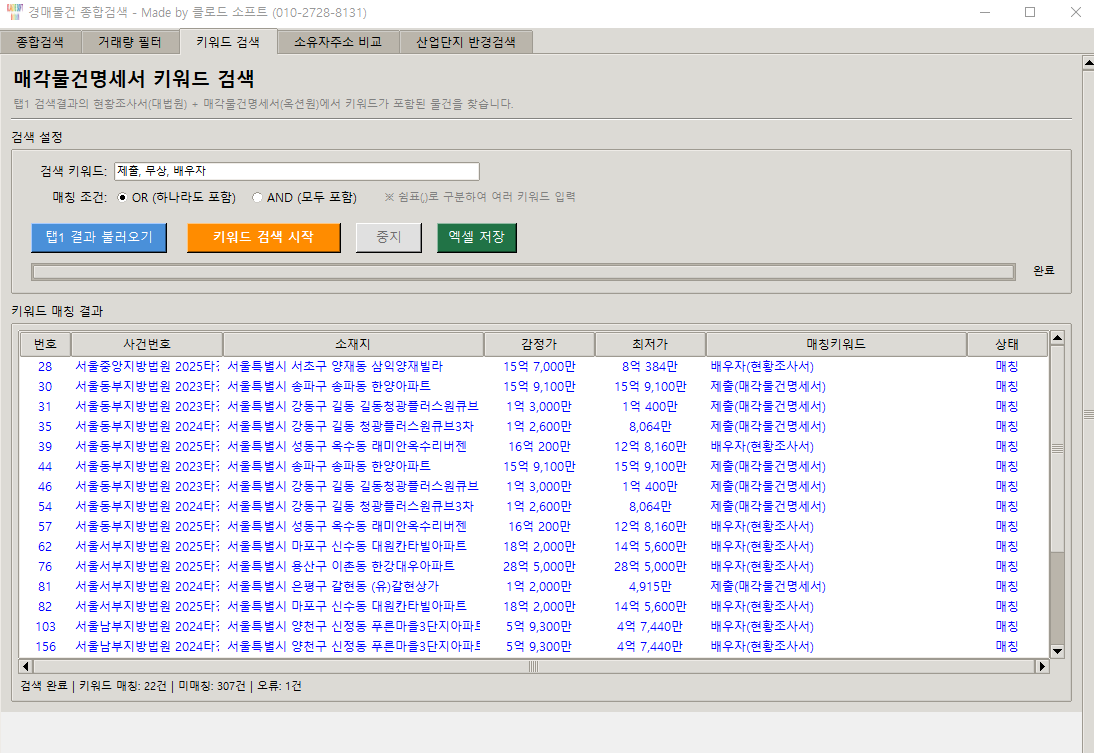Viewport: 1094px width, 753px height.
Task: Switch to 종합검색 tab
Action: 40,42
